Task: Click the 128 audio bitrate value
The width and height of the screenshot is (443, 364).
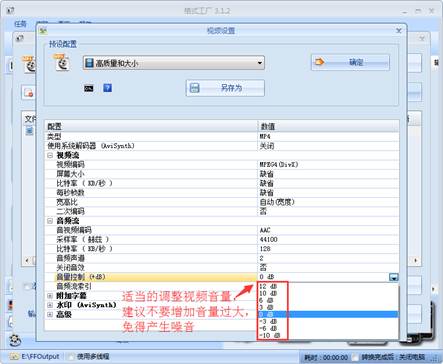Action: [x=265, y=249]
